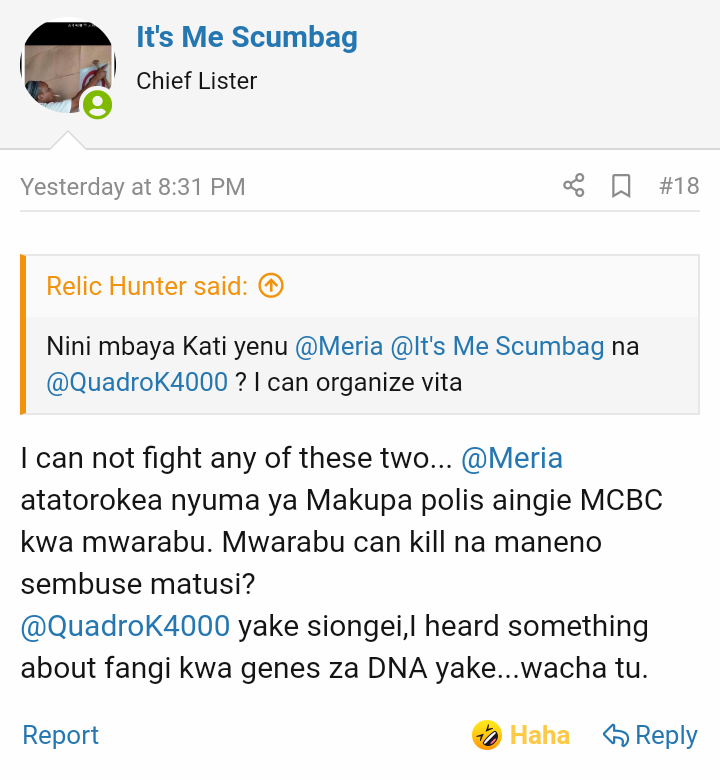Click the Reply text button

pyautogui.click(x=666, y=736)
